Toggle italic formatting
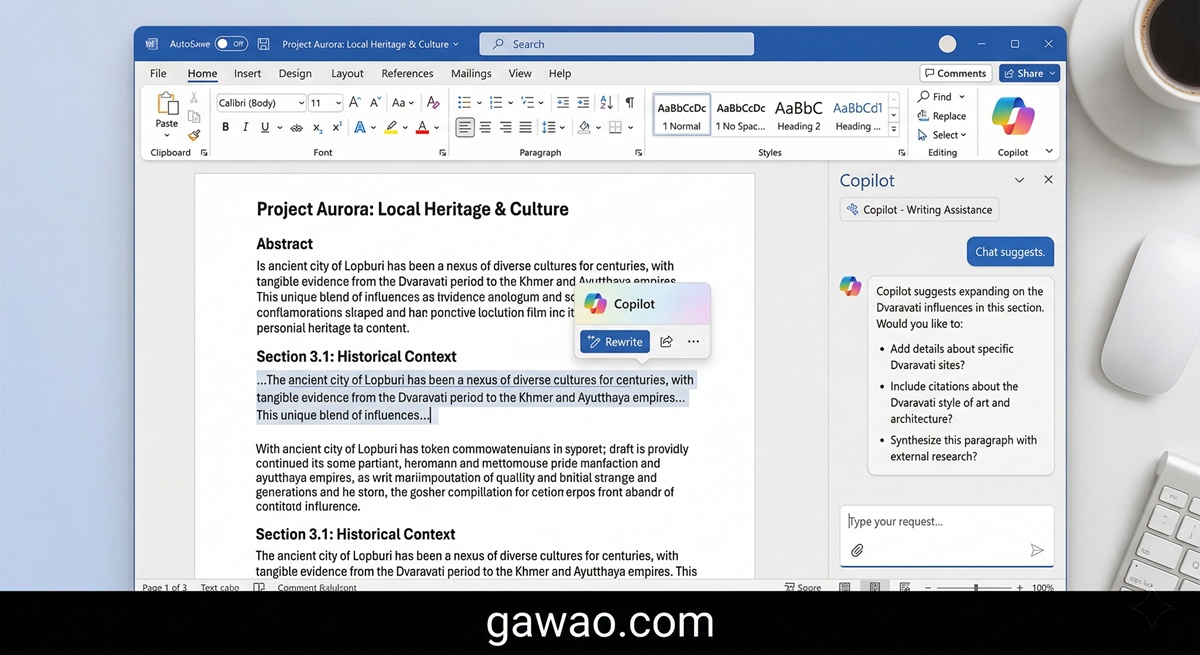 coord(245,127)
